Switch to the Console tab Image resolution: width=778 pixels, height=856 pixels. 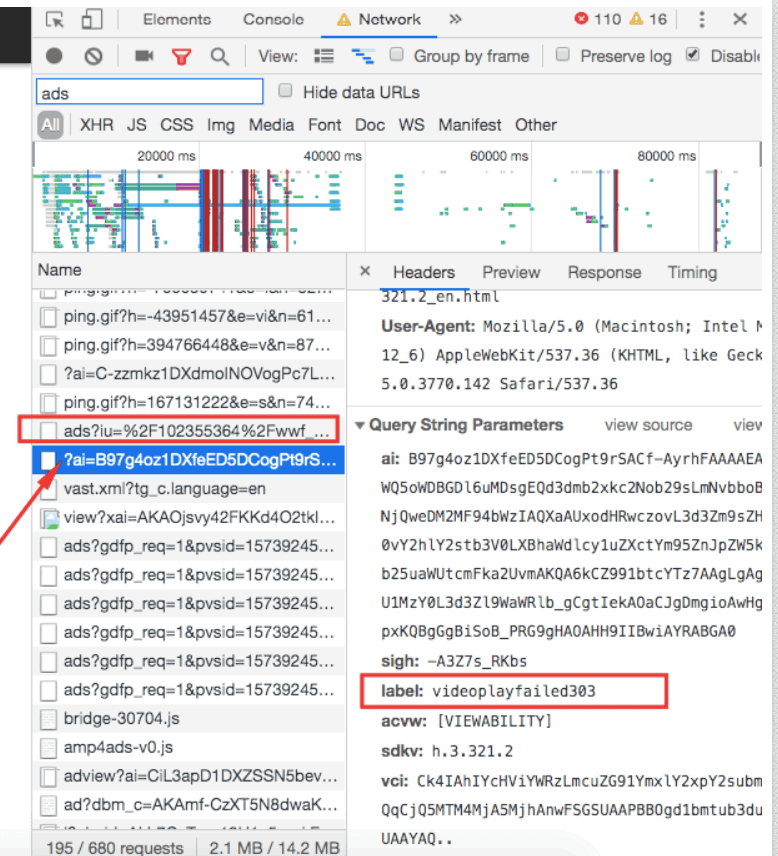coord(273,19)
